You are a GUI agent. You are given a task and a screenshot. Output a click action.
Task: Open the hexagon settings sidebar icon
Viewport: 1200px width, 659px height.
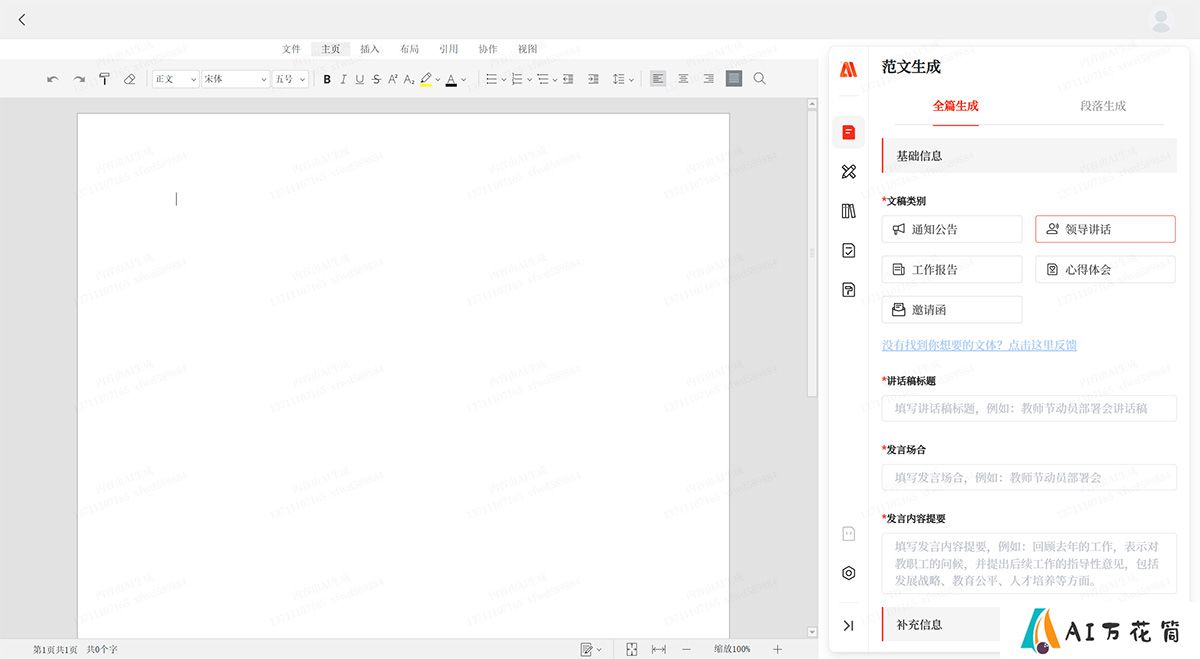click(848, 573)
